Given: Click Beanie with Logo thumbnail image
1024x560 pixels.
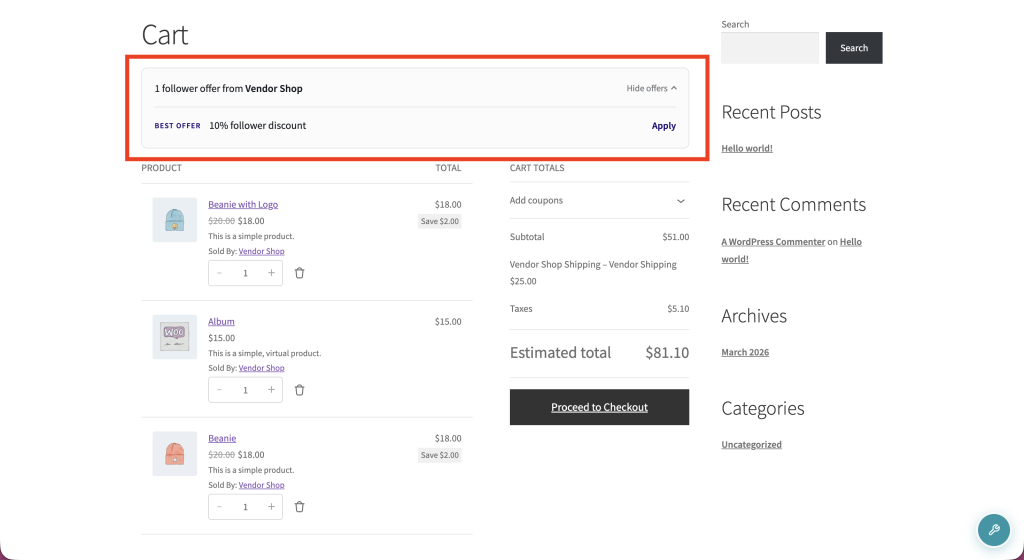Looking at the screenshot, I should (174, 220).
